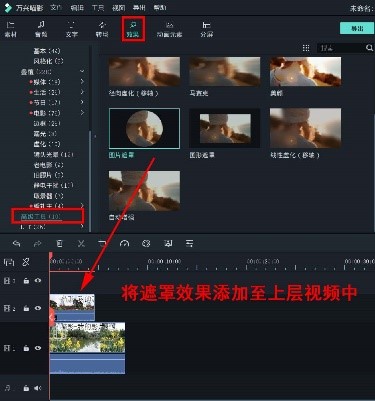Expand the bottom category list arrow

pos(82,227)
